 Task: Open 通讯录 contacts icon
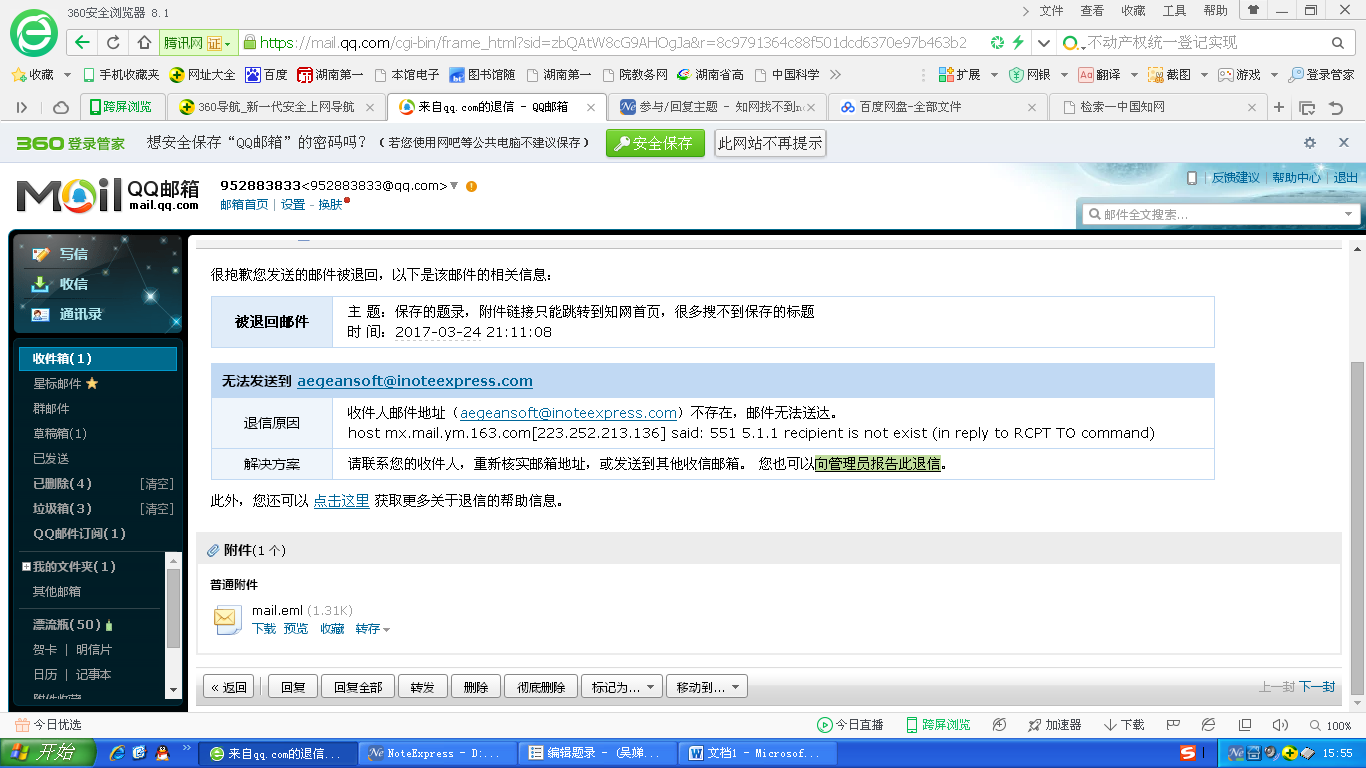(41, 314)
